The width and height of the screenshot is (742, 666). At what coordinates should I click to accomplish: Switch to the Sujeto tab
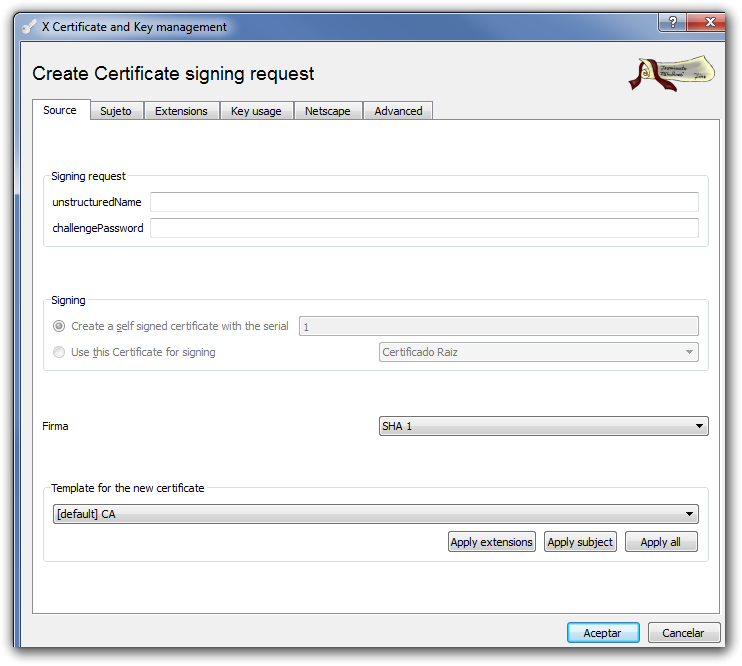116,111
